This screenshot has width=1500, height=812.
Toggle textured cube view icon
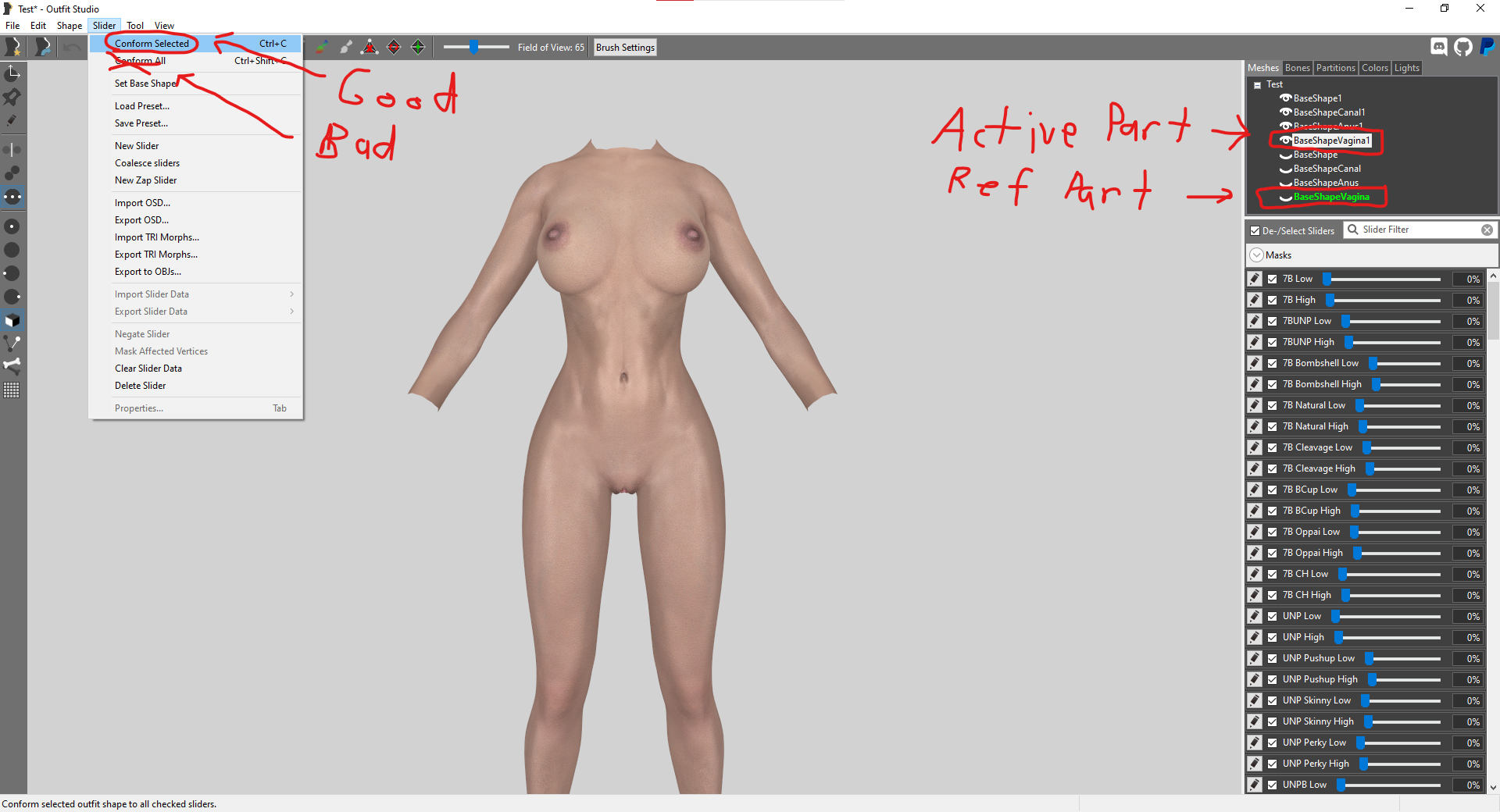[12, 320]
